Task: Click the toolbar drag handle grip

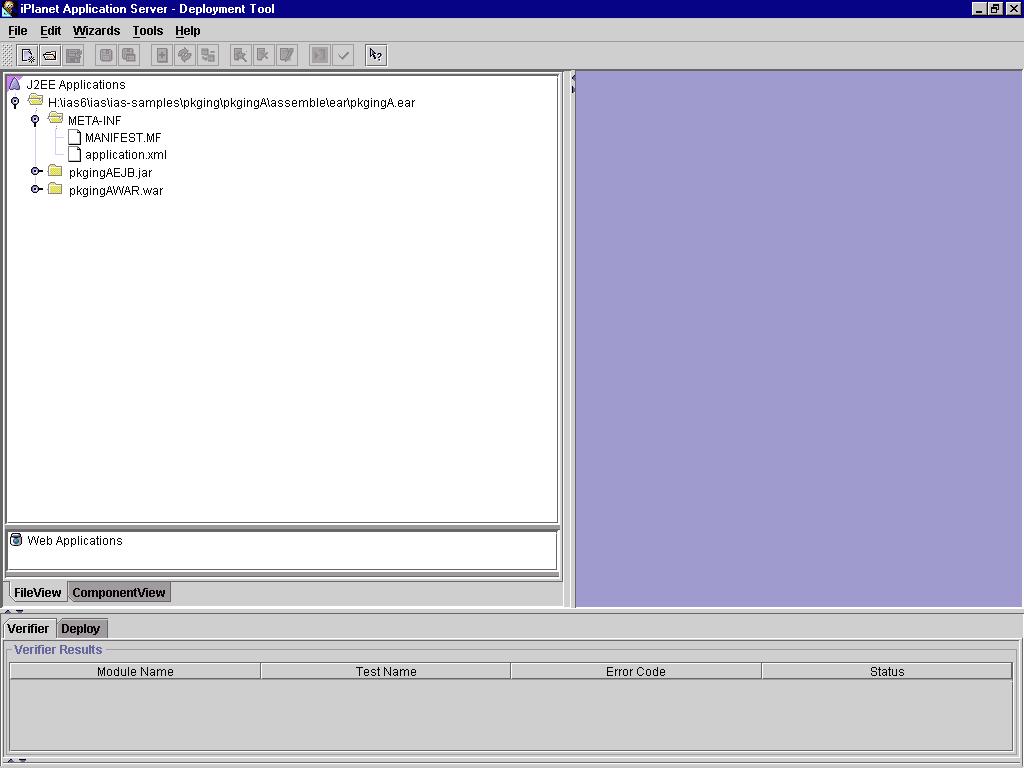Action: [8, 56]
